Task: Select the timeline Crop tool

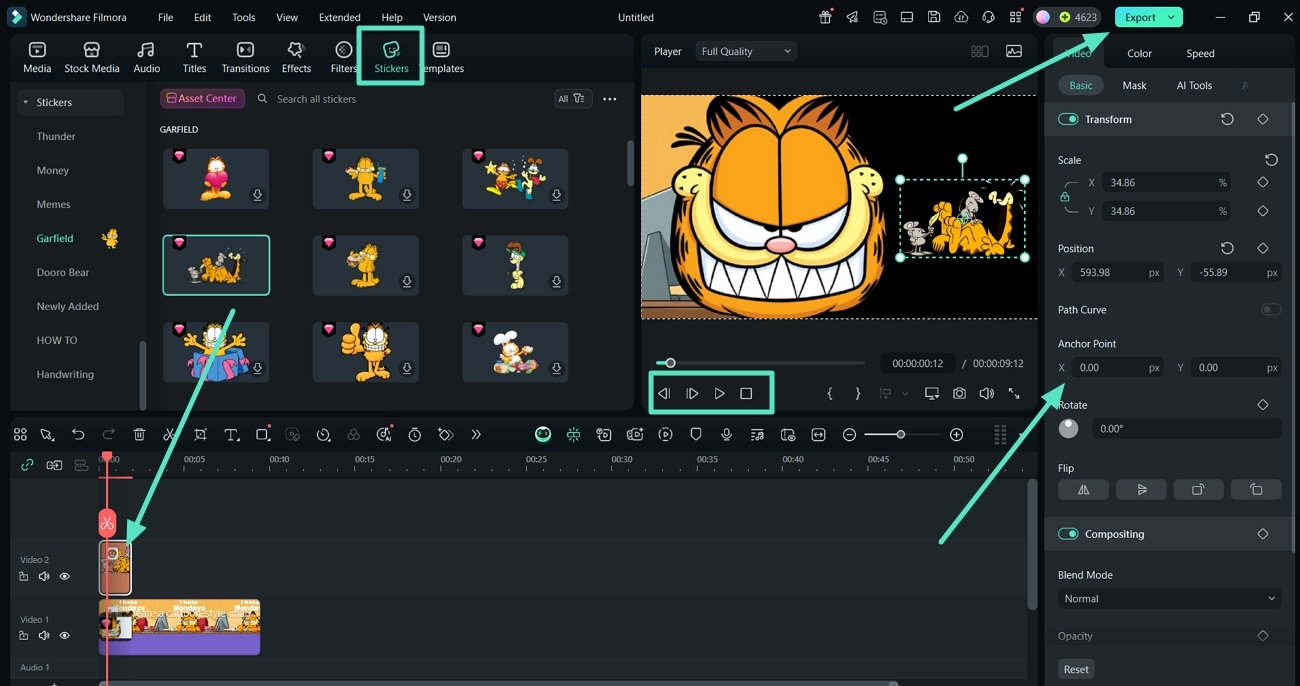Action: 200,435
